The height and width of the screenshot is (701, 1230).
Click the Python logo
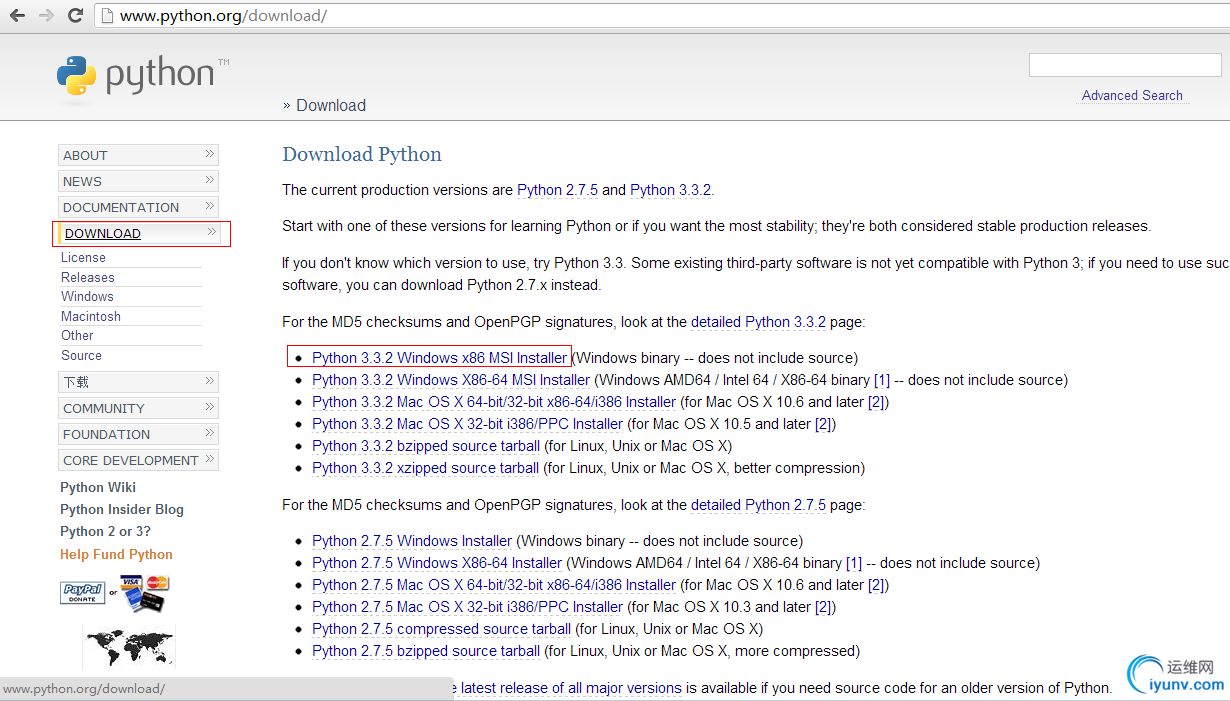click(x=142, y=77)
